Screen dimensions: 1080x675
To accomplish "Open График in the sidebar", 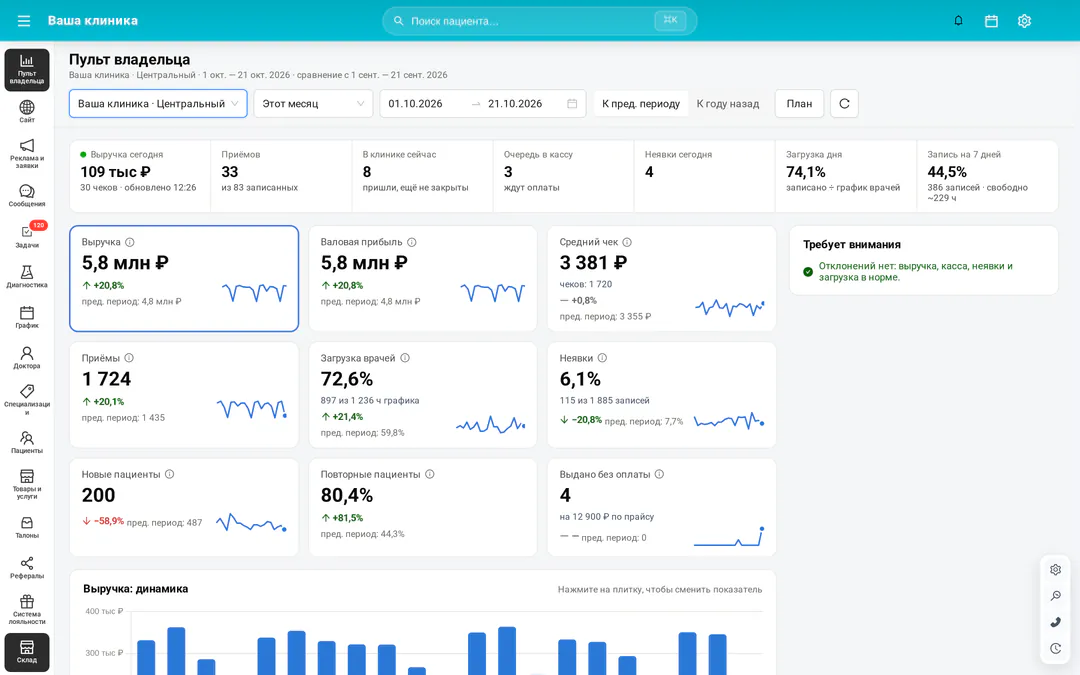I will [x=27, y=317].
